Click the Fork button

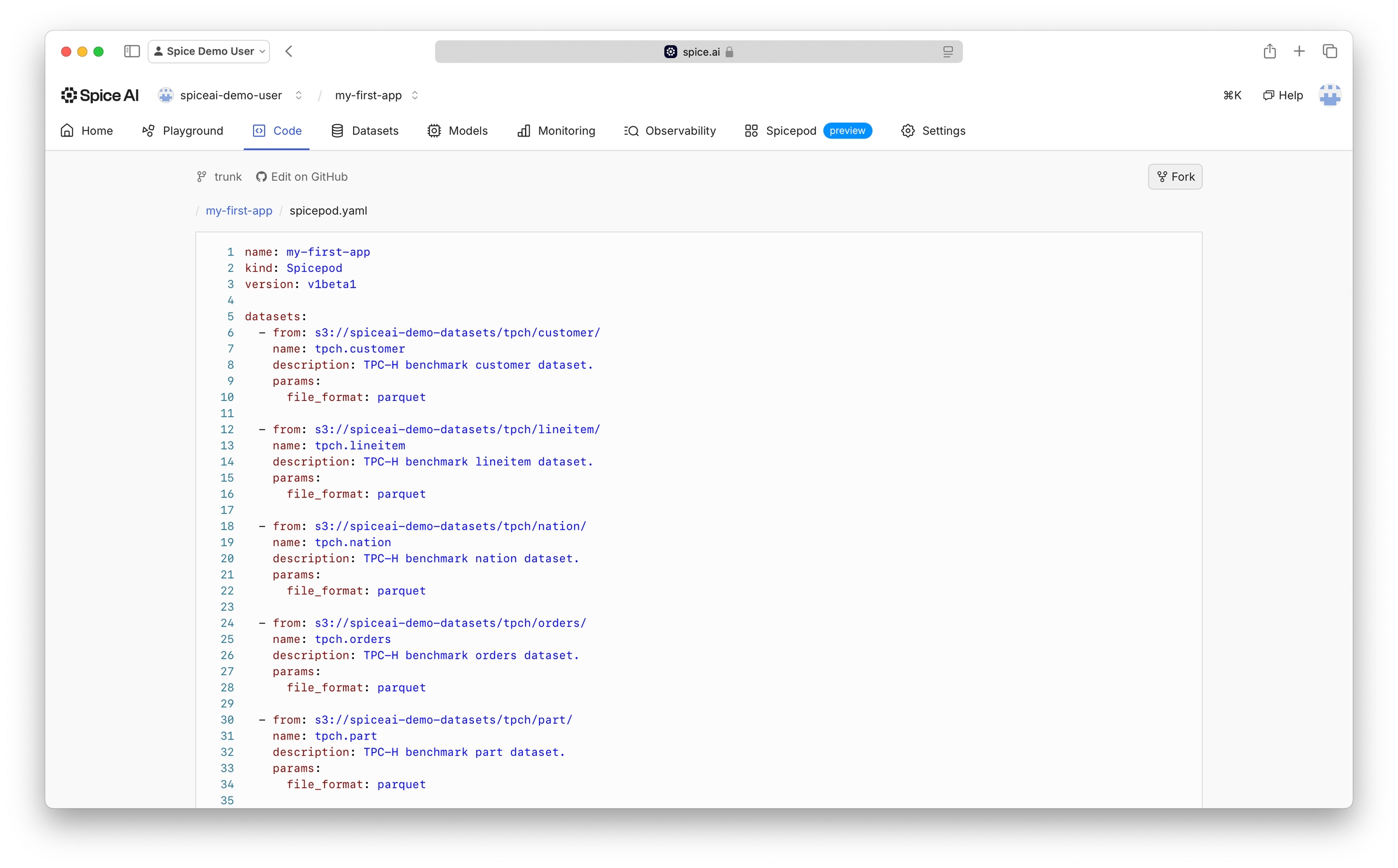coord(1175,177)
